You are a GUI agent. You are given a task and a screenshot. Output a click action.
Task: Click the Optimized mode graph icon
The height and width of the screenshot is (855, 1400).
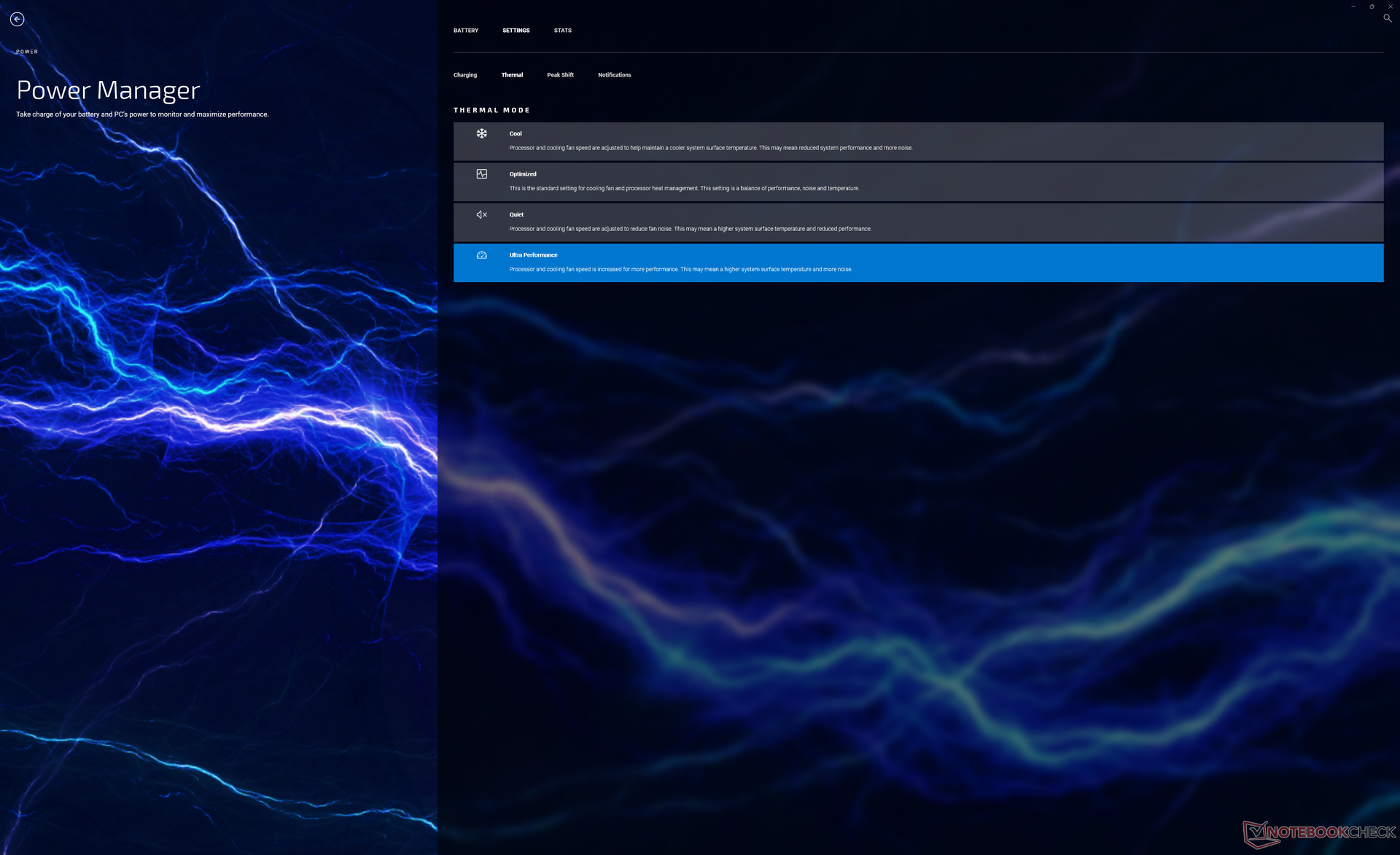[x=481, y=174]
